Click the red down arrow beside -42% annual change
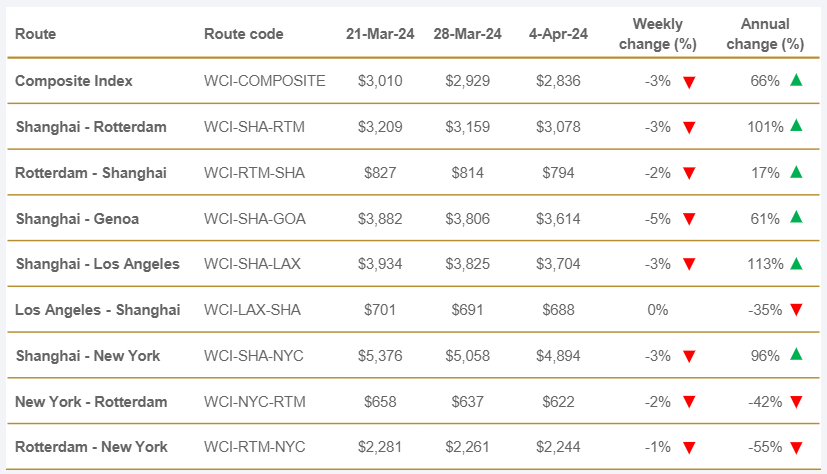 point(796,402)
